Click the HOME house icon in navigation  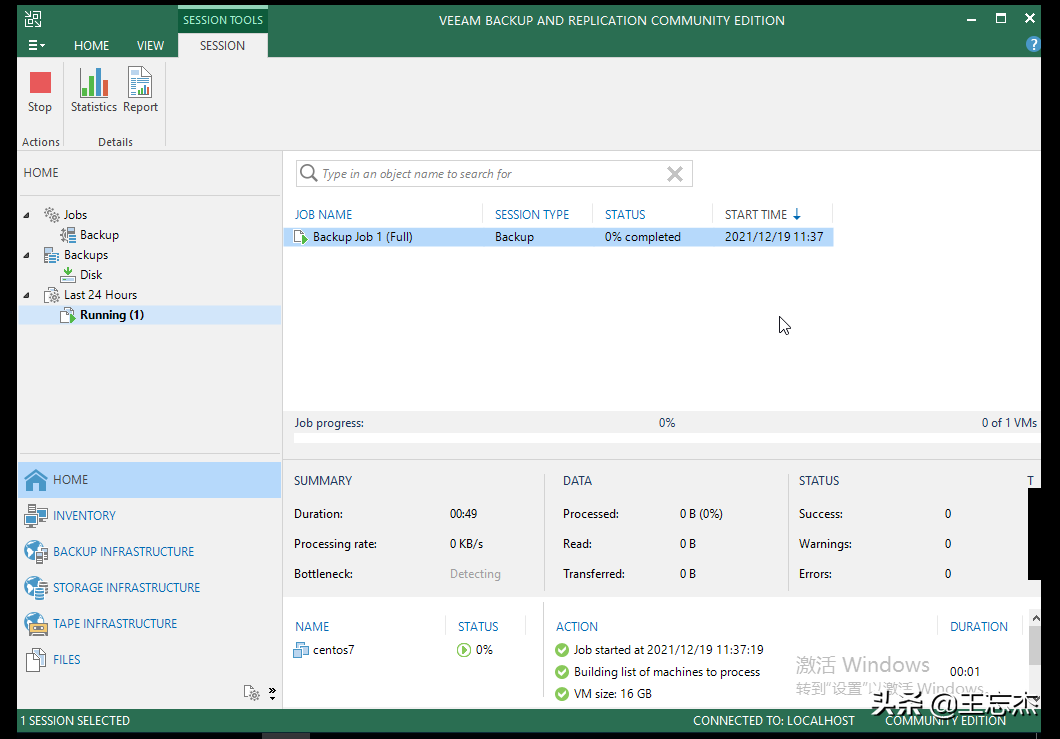coord(36,480)
